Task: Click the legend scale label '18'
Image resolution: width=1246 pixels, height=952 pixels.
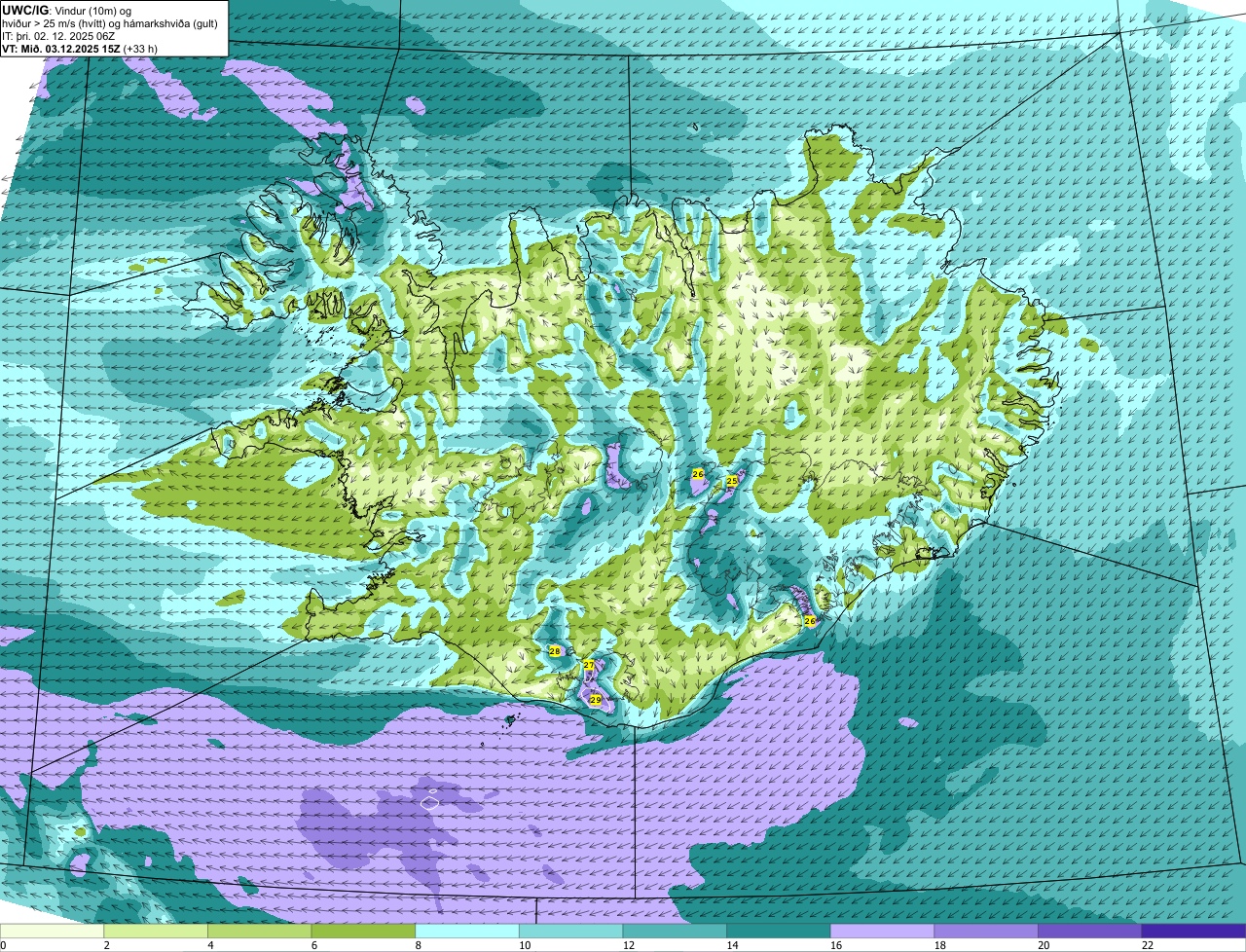Action: tap(940, 945)
